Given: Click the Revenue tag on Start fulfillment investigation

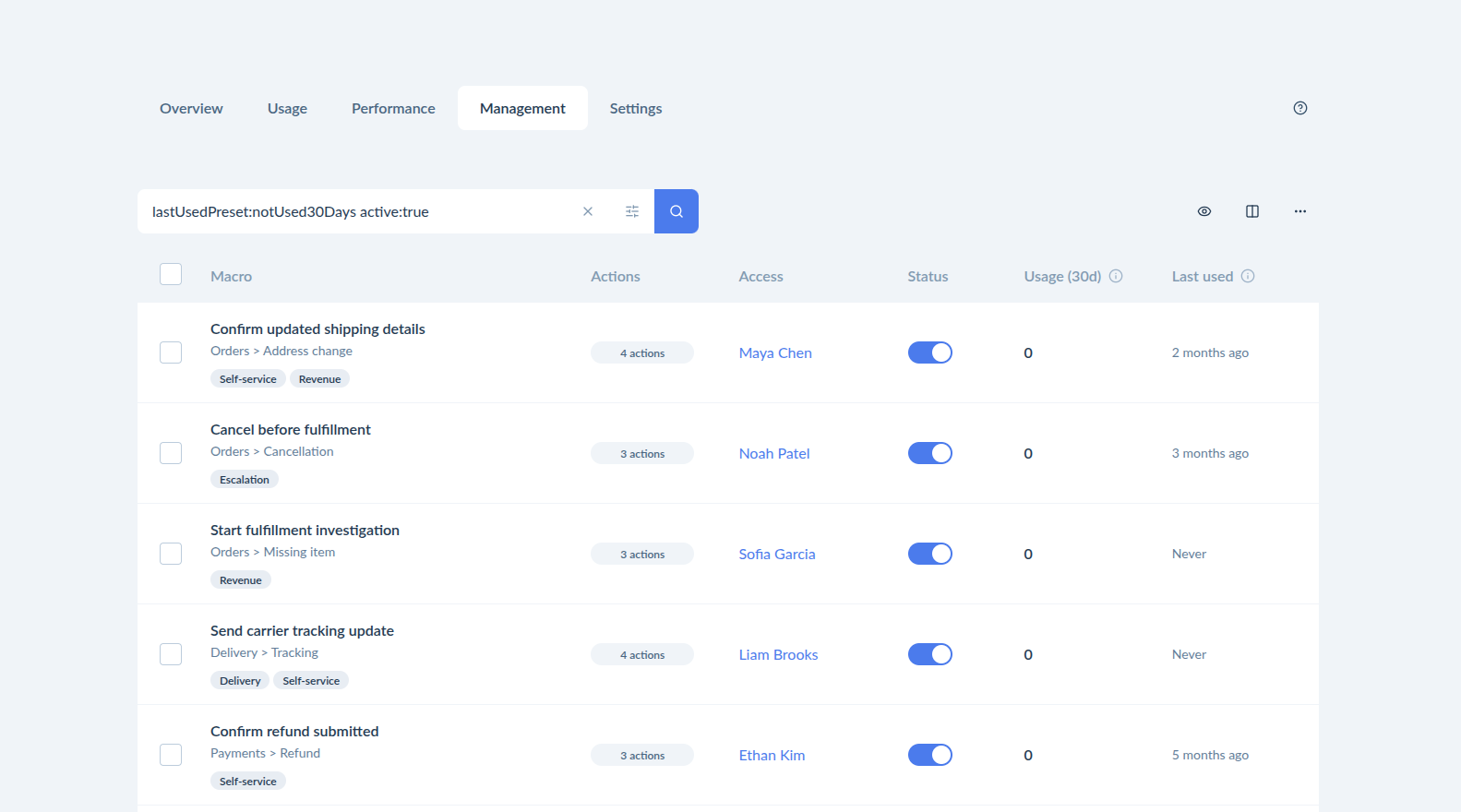Looking at the screenshot, I should [x=241, y=579].
